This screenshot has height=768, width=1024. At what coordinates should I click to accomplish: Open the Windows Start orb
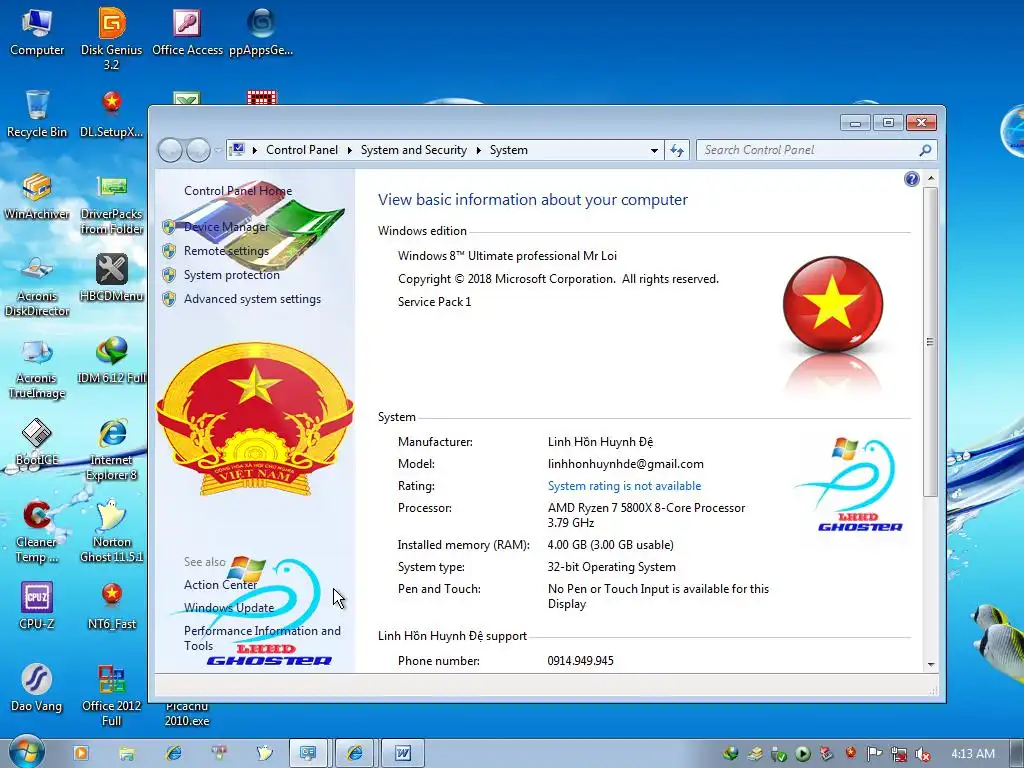(27, 751)
